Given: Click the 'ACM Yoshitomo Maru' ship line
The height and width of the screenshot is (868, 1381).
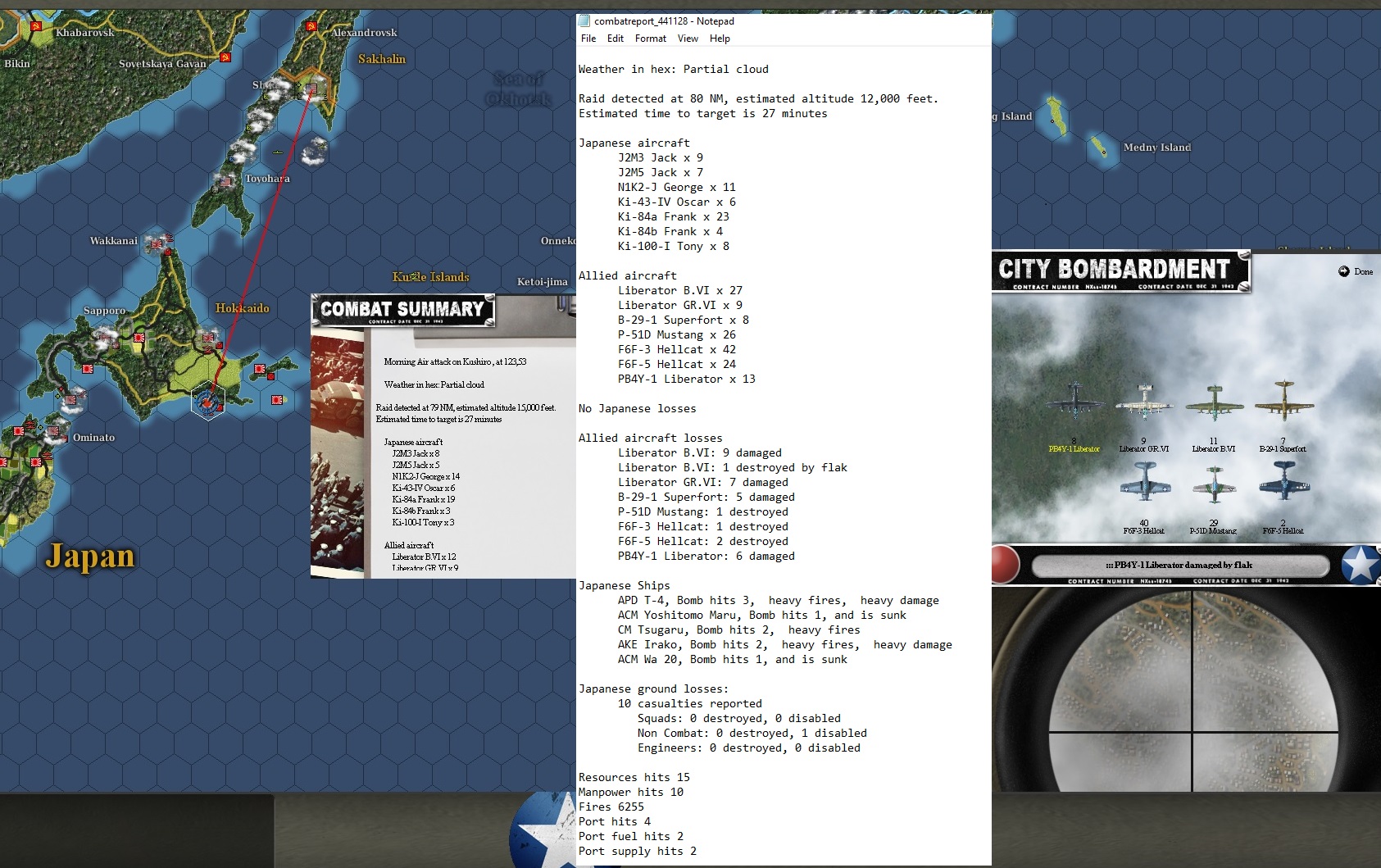Looking at the screenshot, I should pos(762,615).
